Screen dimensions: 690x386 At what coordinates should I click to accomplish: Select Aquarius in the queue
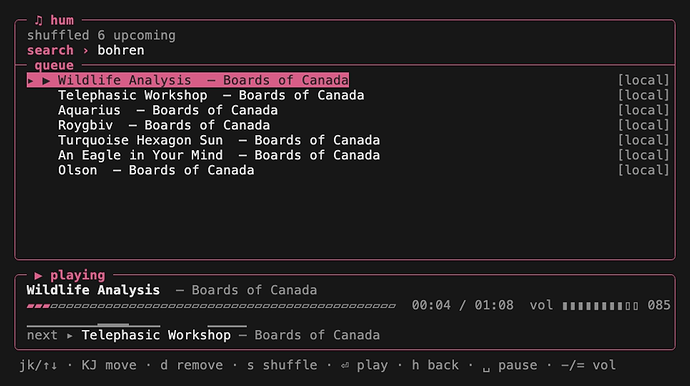tap(168, 110)
